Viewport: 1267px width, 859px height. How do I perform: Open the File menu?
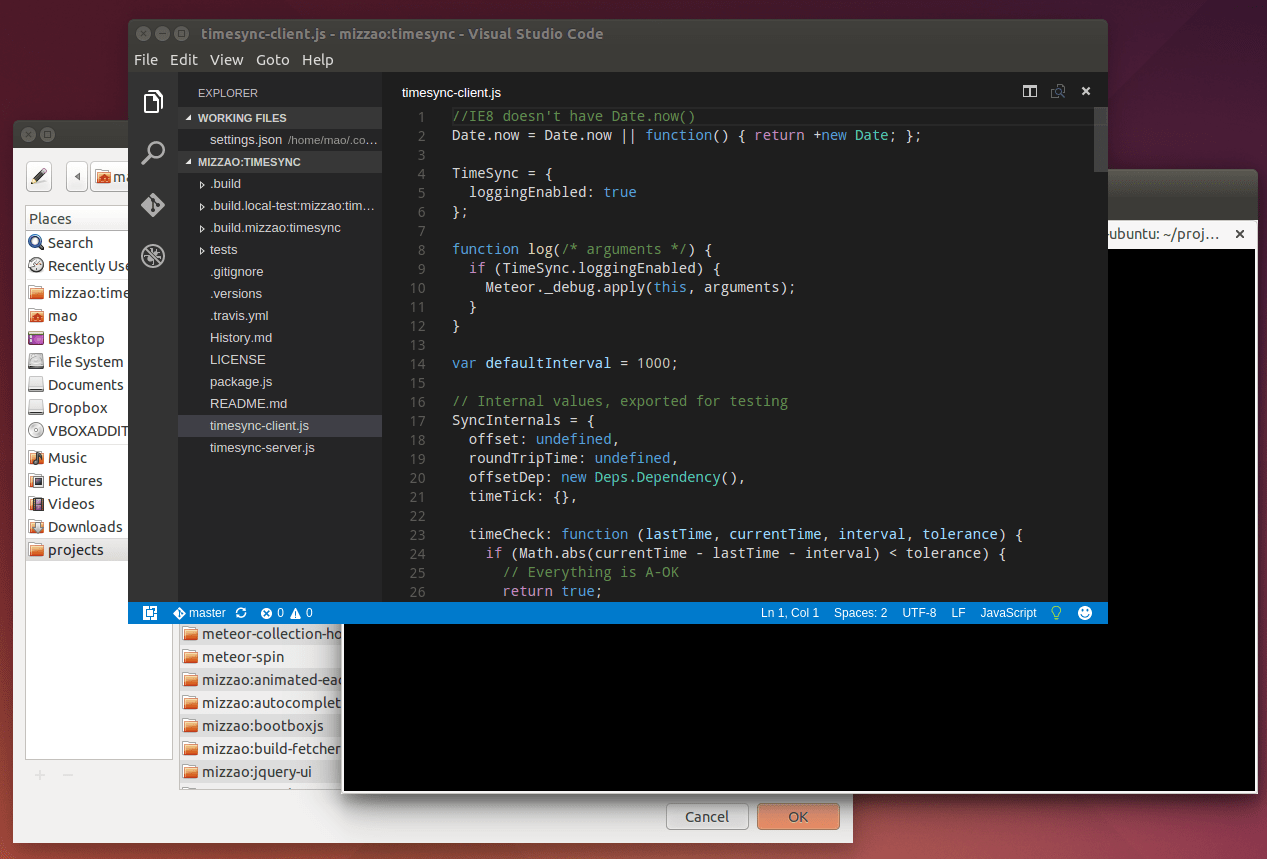[146, 60]
